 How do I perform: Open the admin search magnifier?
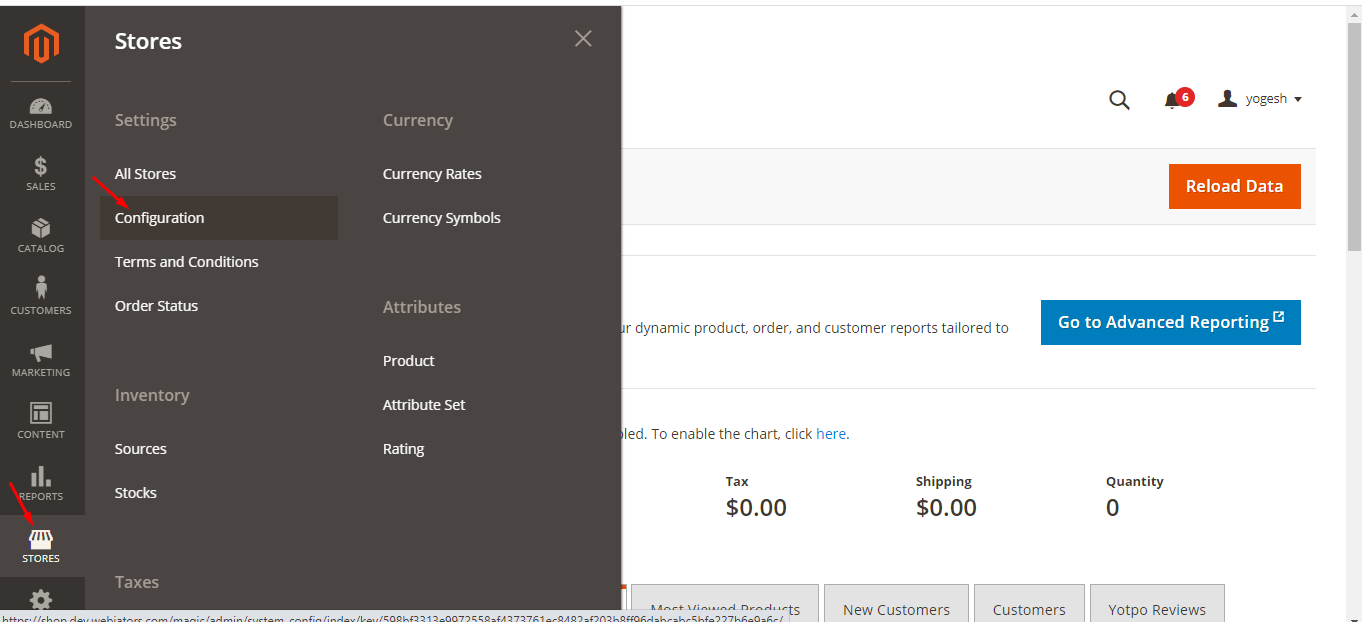pyautogui.click(x=1119, y=99)
